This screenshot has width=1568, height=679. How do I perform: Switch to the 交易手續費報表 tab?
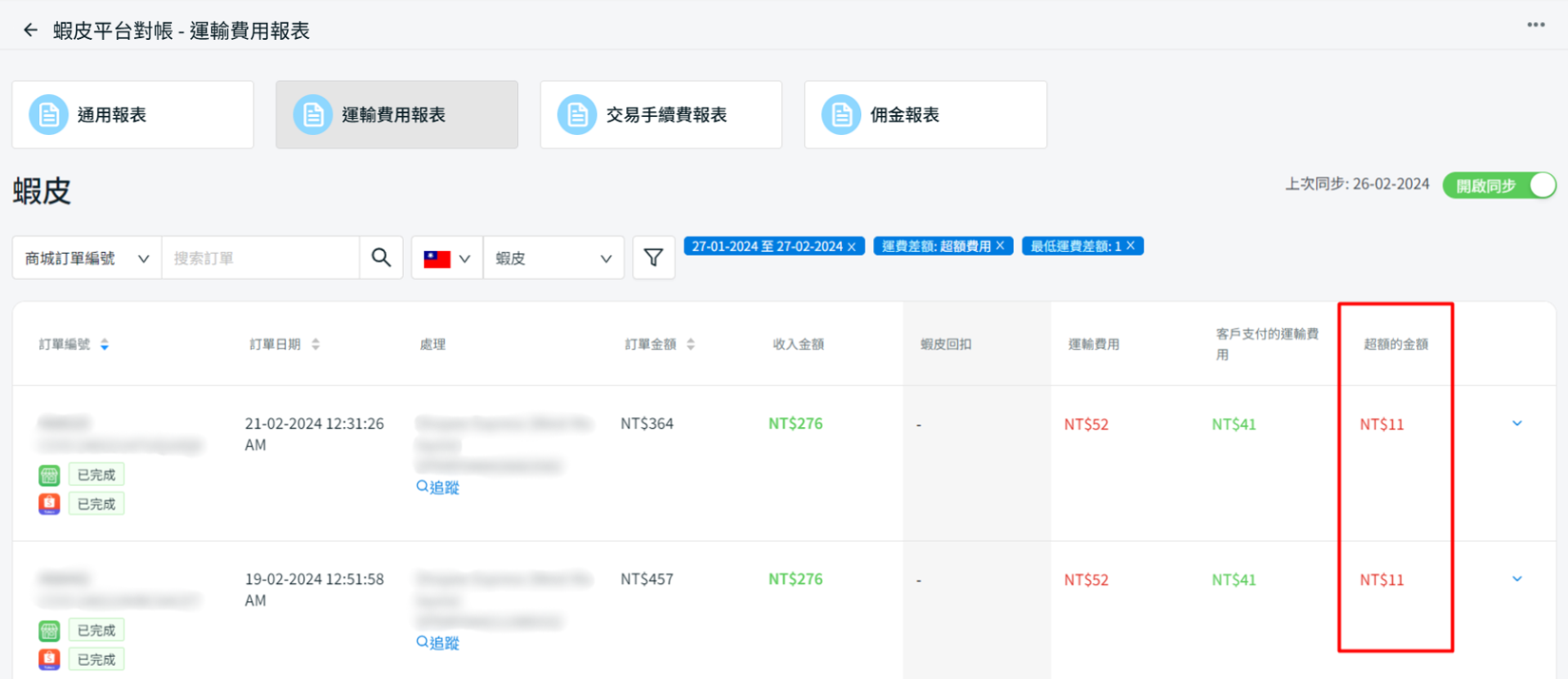pos(660,115)
